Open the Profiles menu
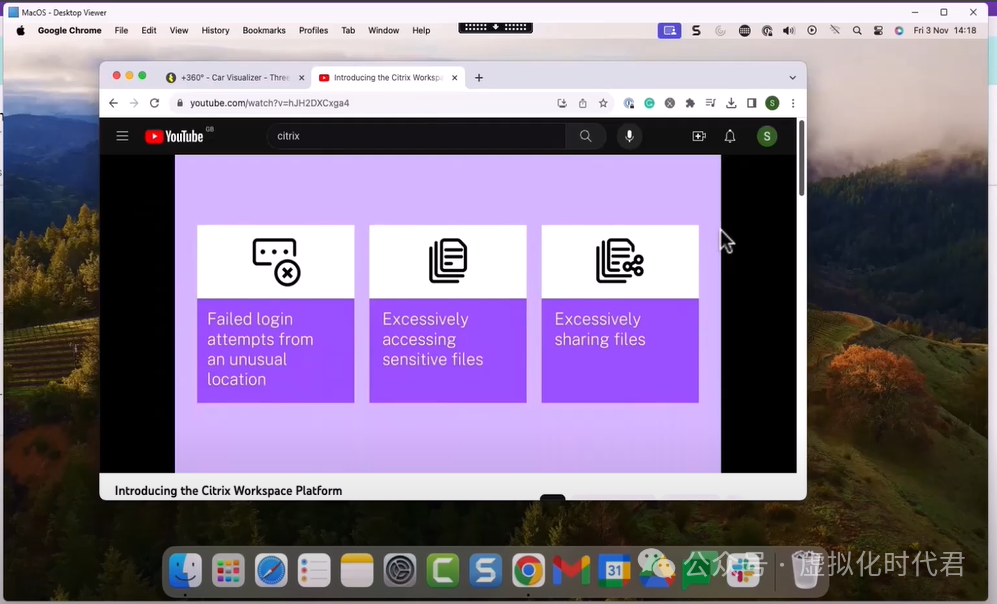Image resolution: width=997 pixels, height=604 pixels. [x=313, y=31]
